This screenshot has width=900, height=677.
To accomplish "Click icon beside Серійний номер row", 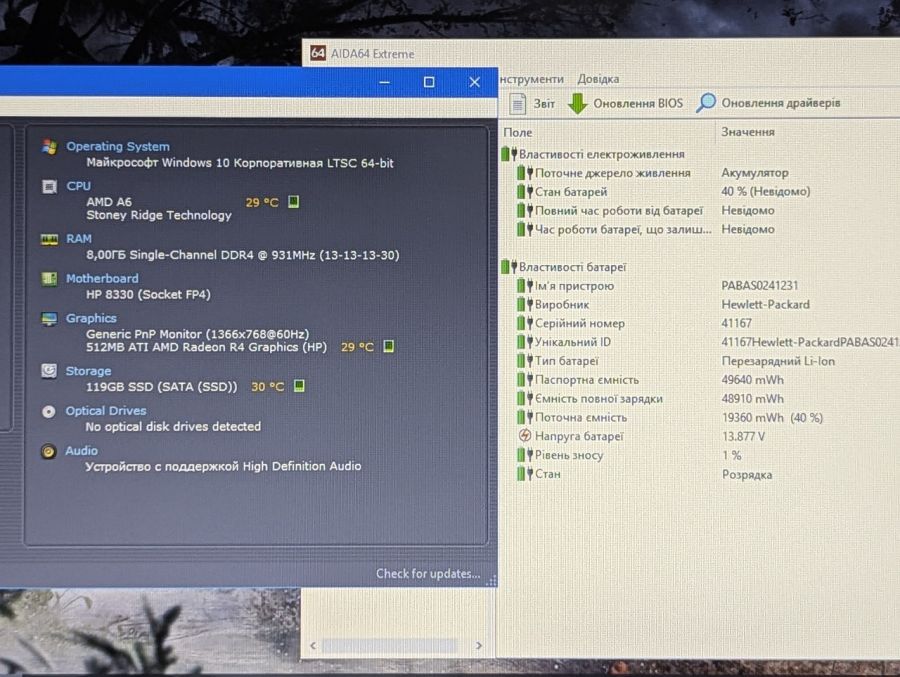I will click(525, 323).
